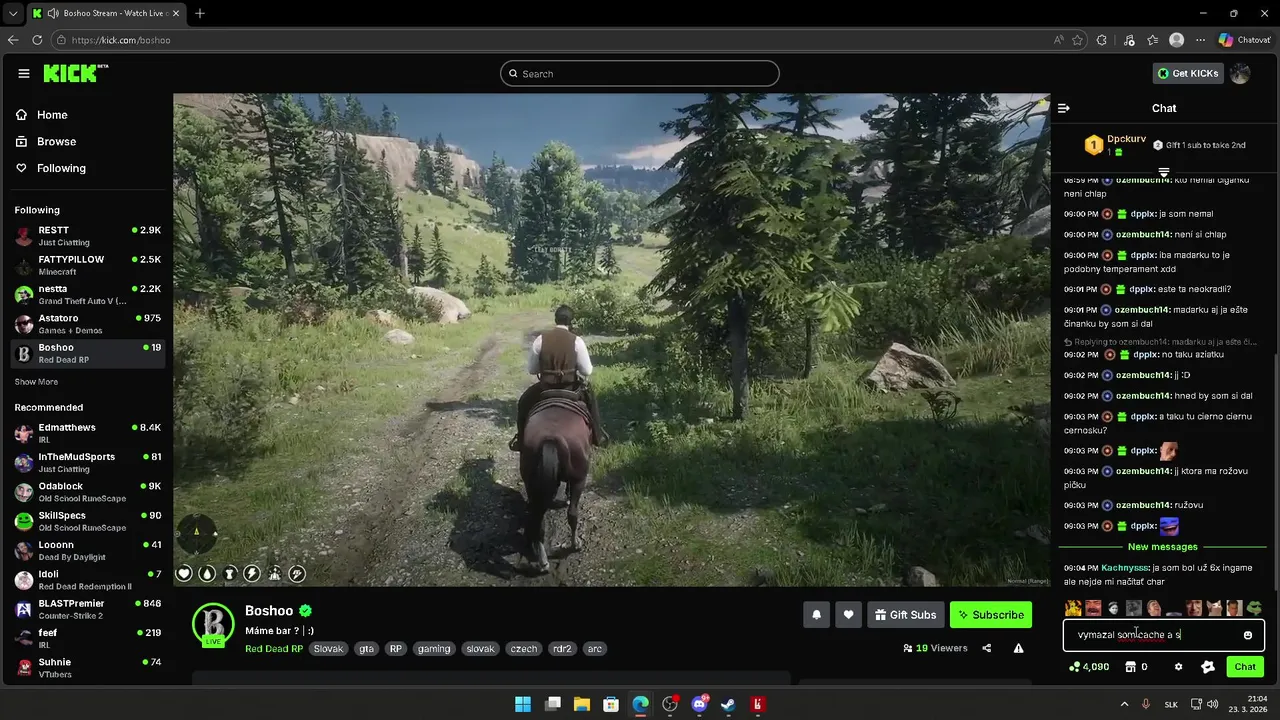Viewport: 1280px width, 720px height.
Task: Add page to favorites star
Action: point(1078,40)
